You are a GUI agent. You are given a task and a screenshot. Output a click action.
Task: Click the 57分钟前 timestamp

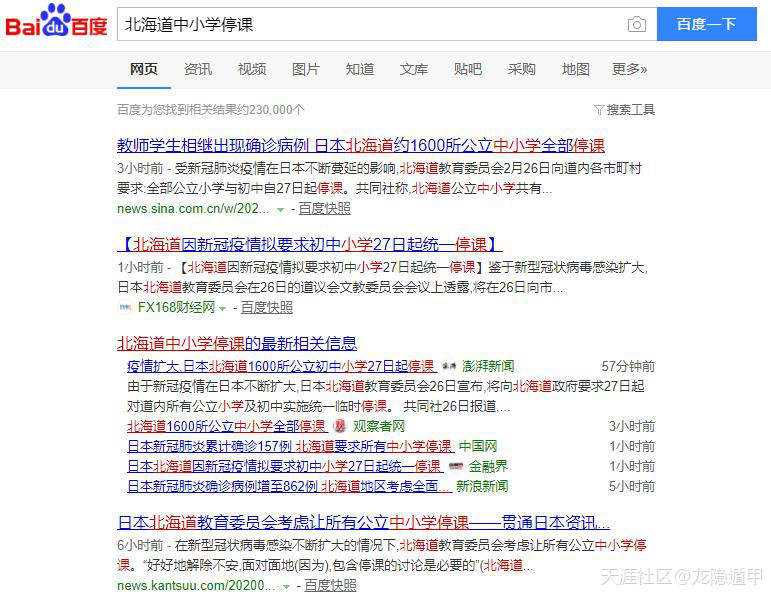(628, 366)
